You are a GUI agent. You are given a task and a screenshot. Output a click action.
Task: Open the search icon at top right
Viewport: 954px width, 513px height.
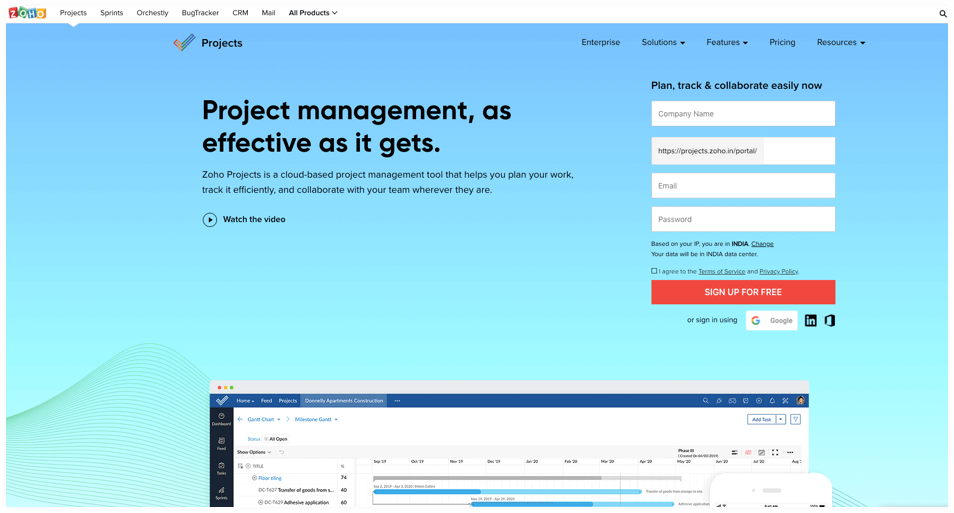tap(943, 13)
